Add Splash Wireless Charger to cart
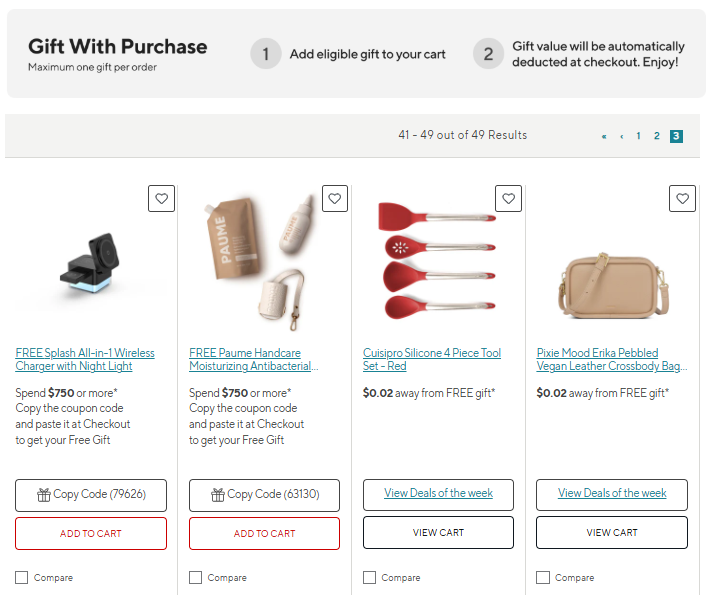Screen dimensions: 715x605 tap(91, 533)
